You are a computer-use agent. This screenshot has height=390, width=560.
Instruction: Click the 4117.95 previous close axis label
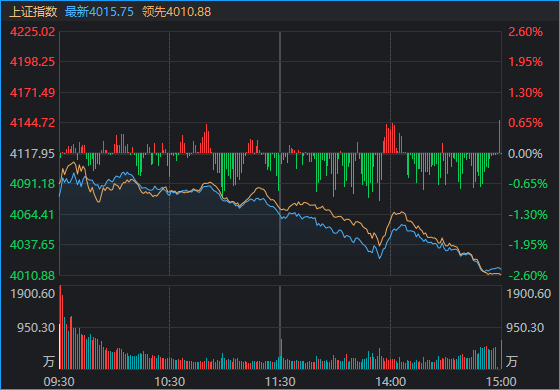tap(32, 154)
